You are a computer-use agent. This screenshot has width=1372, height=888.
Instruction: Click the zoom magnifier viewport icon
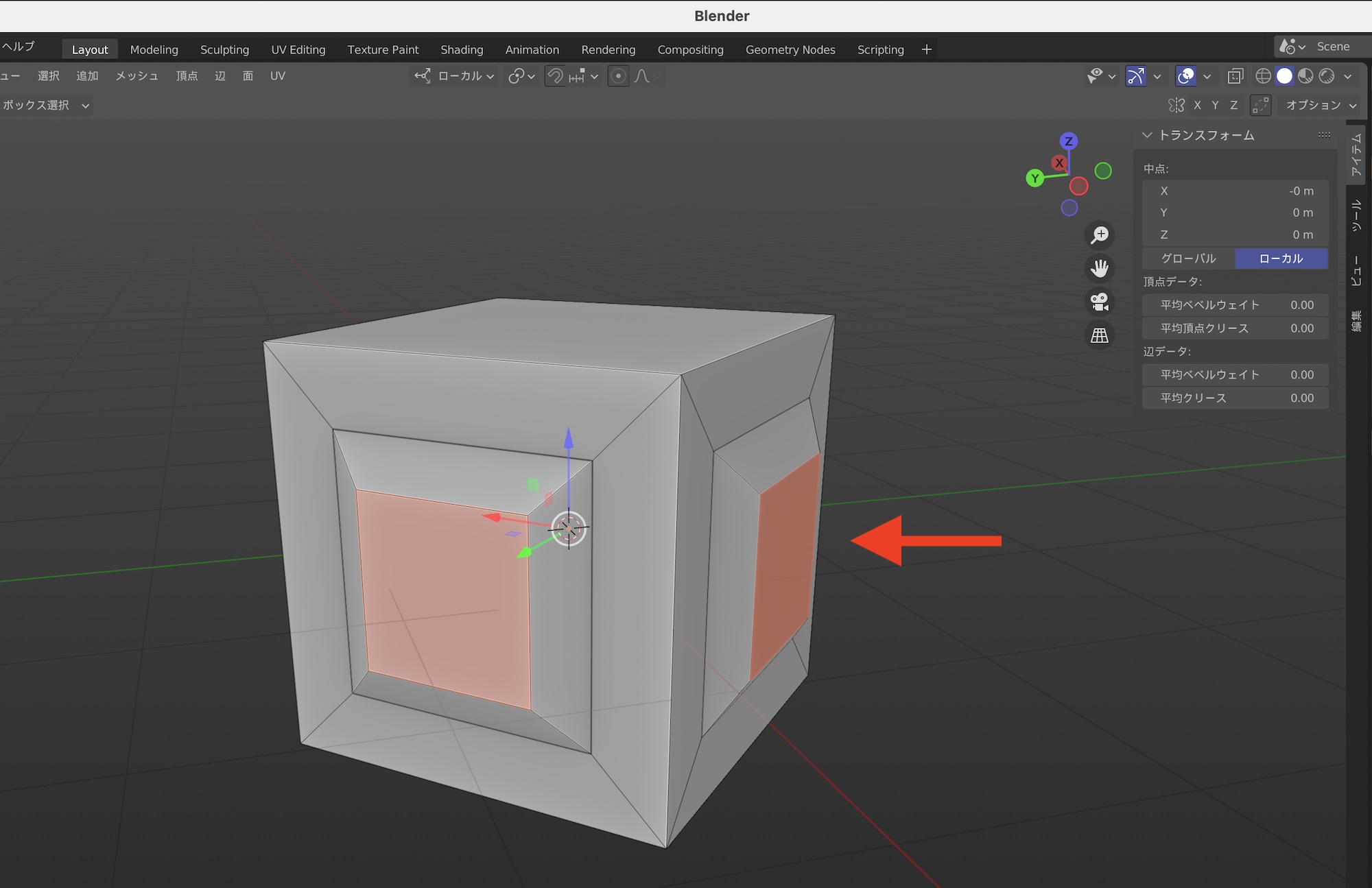click(1100, 235)
